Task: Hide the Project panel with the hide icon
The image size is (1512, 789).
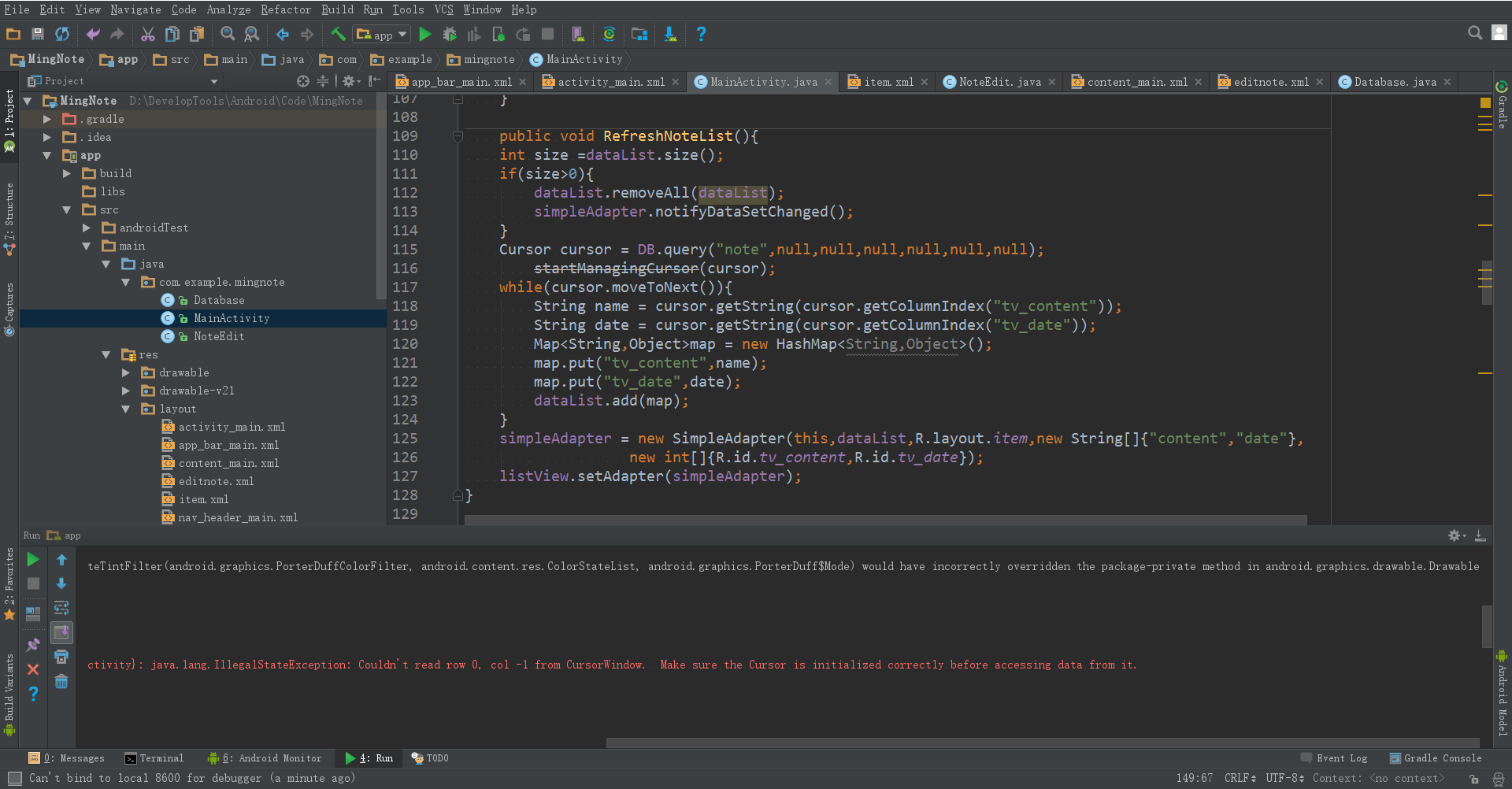Action: 375,81
